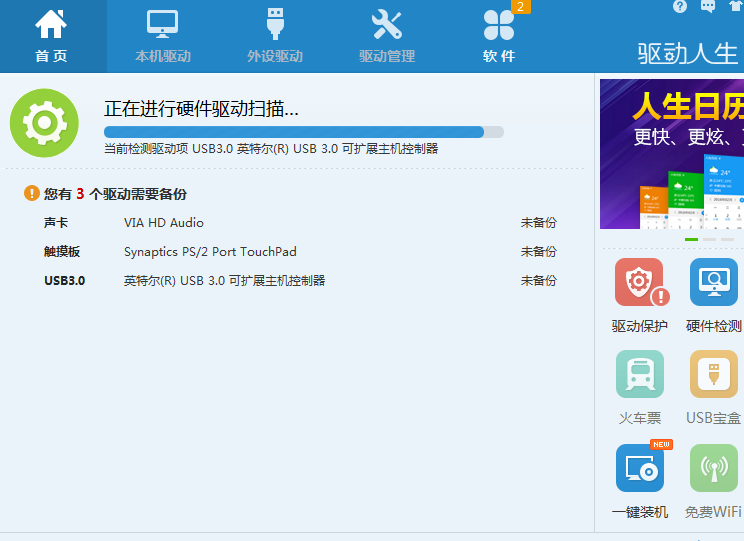The width and height of the screenshot is (744, 541).
Task: Open the 首页 home tab
Action: pos(51,36)
